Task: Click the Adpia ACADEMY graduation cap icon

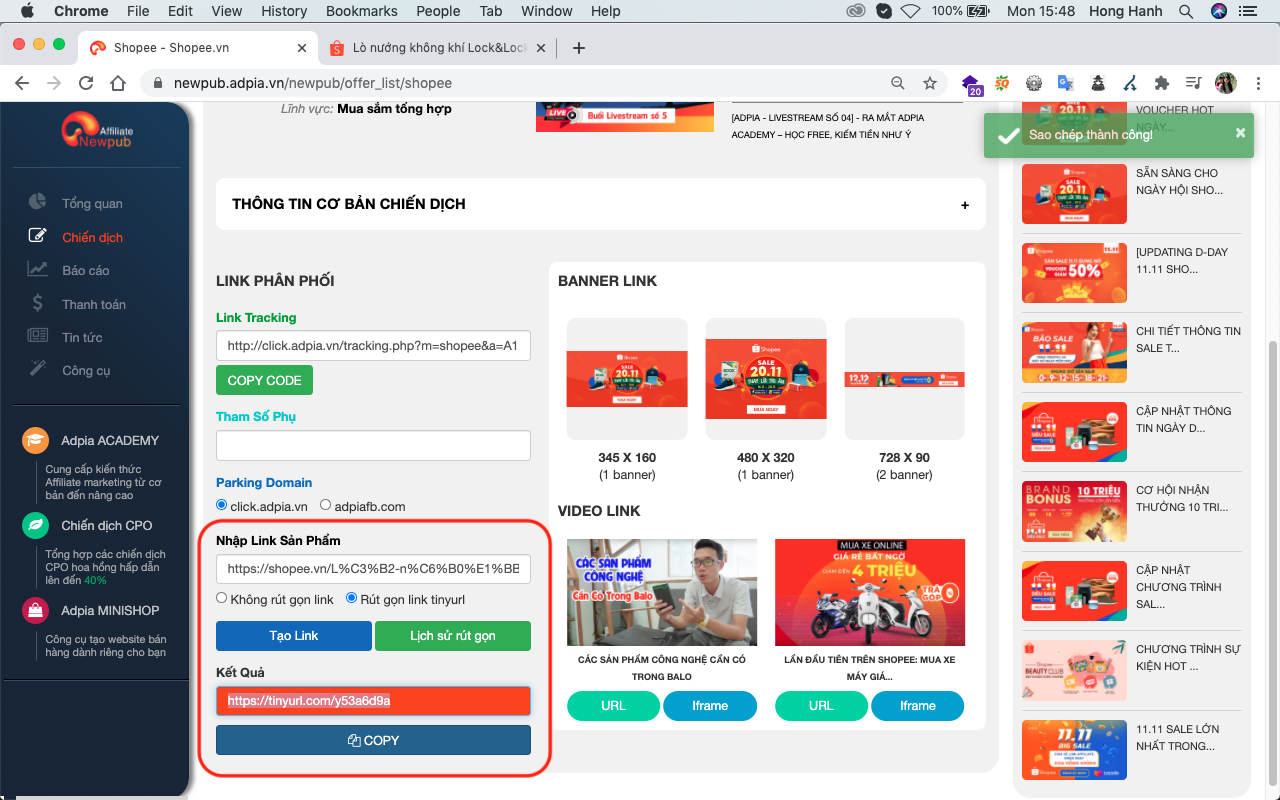Action: [36, 440]
